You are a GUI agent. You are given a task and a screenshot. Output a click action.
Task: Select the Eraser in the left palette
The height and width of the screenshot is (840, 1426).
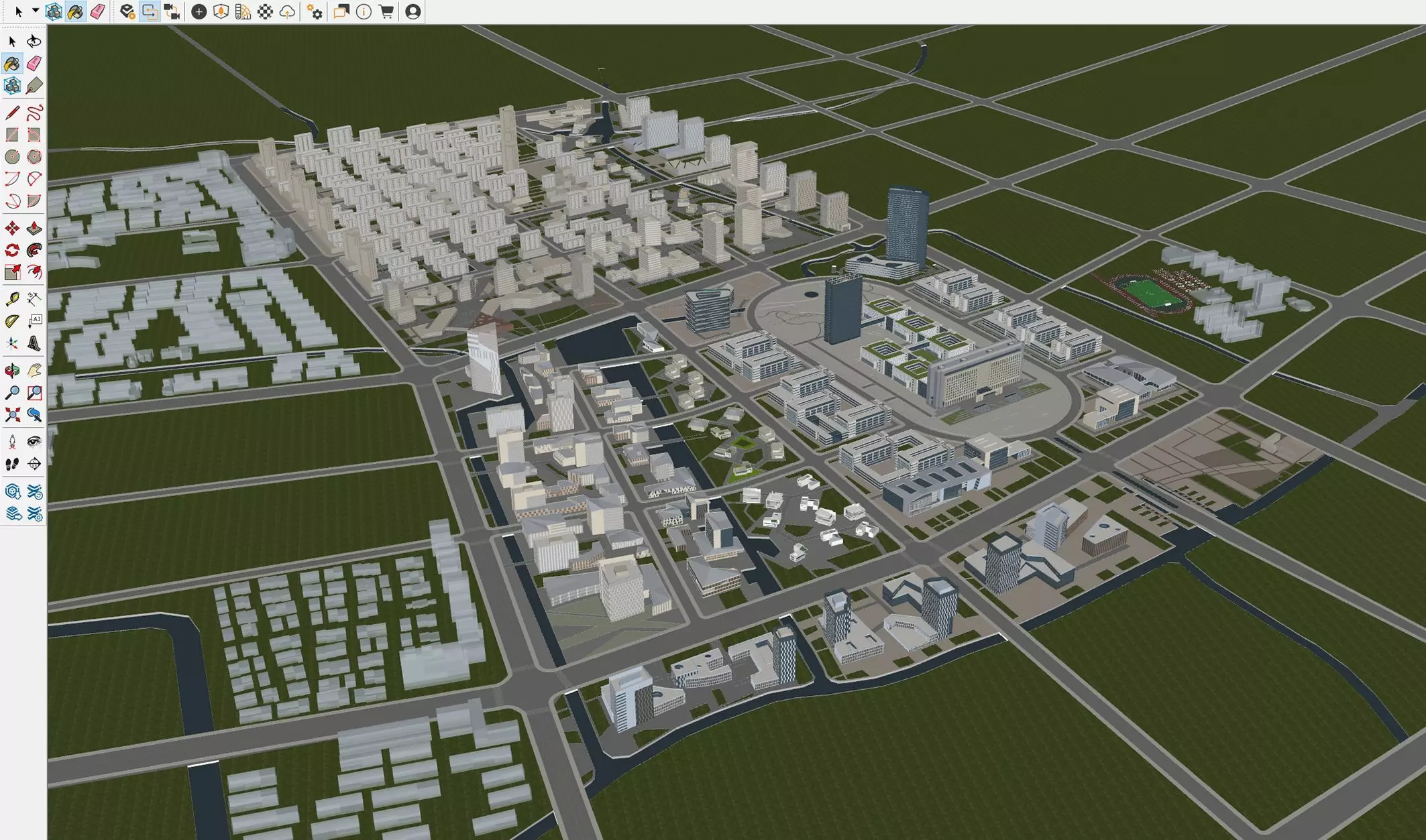point(34,64)
